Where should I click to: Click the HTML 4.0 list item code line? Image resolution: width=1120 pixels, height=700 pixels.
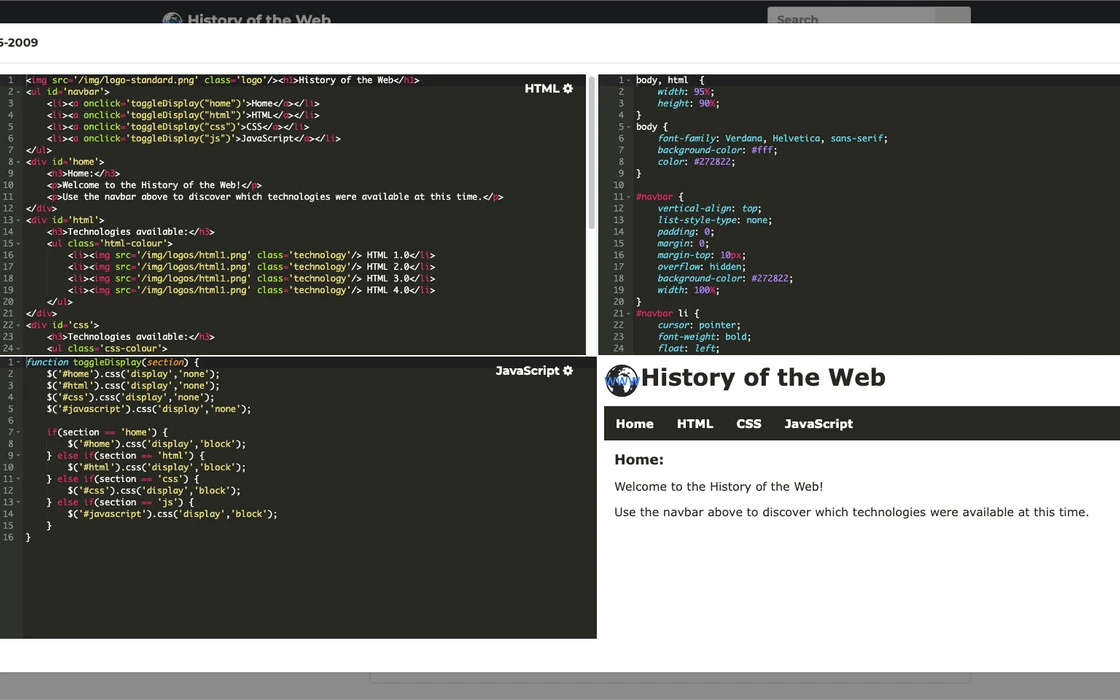point(251,290)
